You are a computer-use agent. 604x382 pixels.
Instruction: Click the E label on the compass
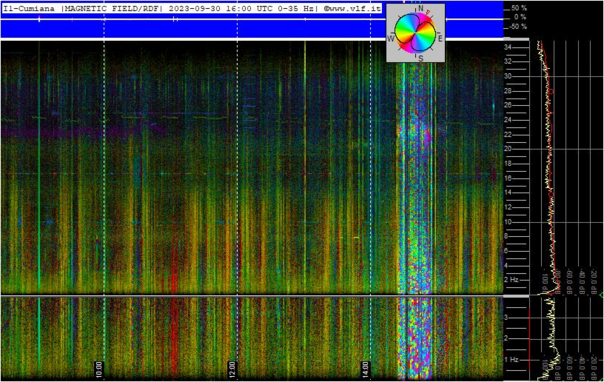point(440,38)
